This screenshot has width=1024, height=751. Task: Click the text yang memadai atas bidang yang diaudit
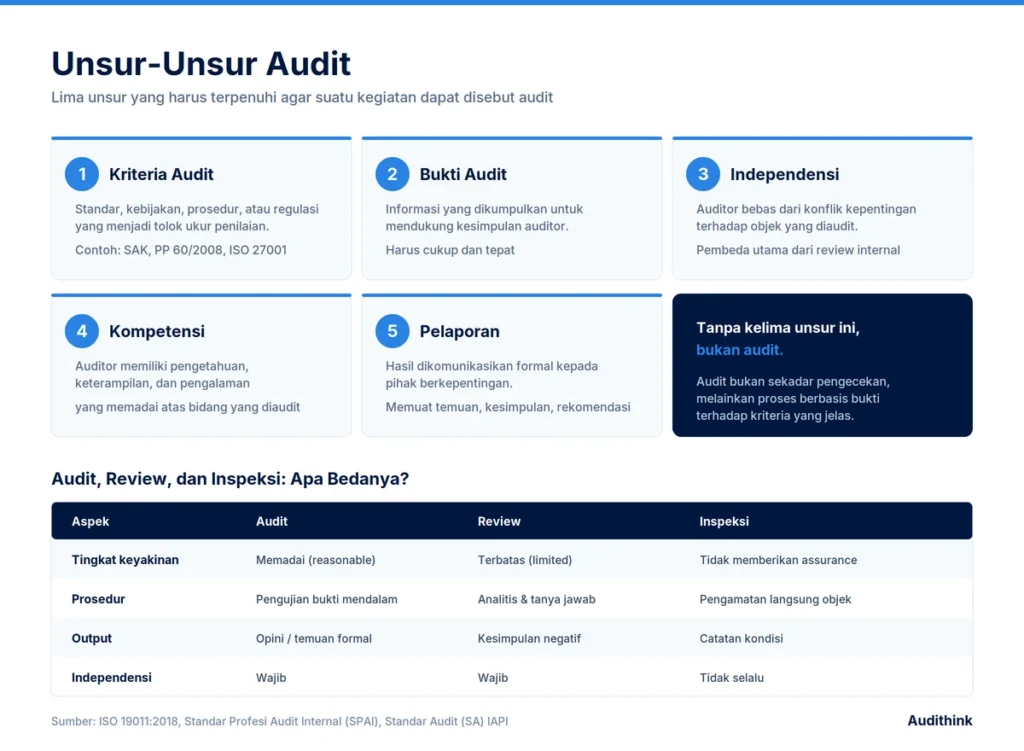pyautogui.click(x=187, y=407)
